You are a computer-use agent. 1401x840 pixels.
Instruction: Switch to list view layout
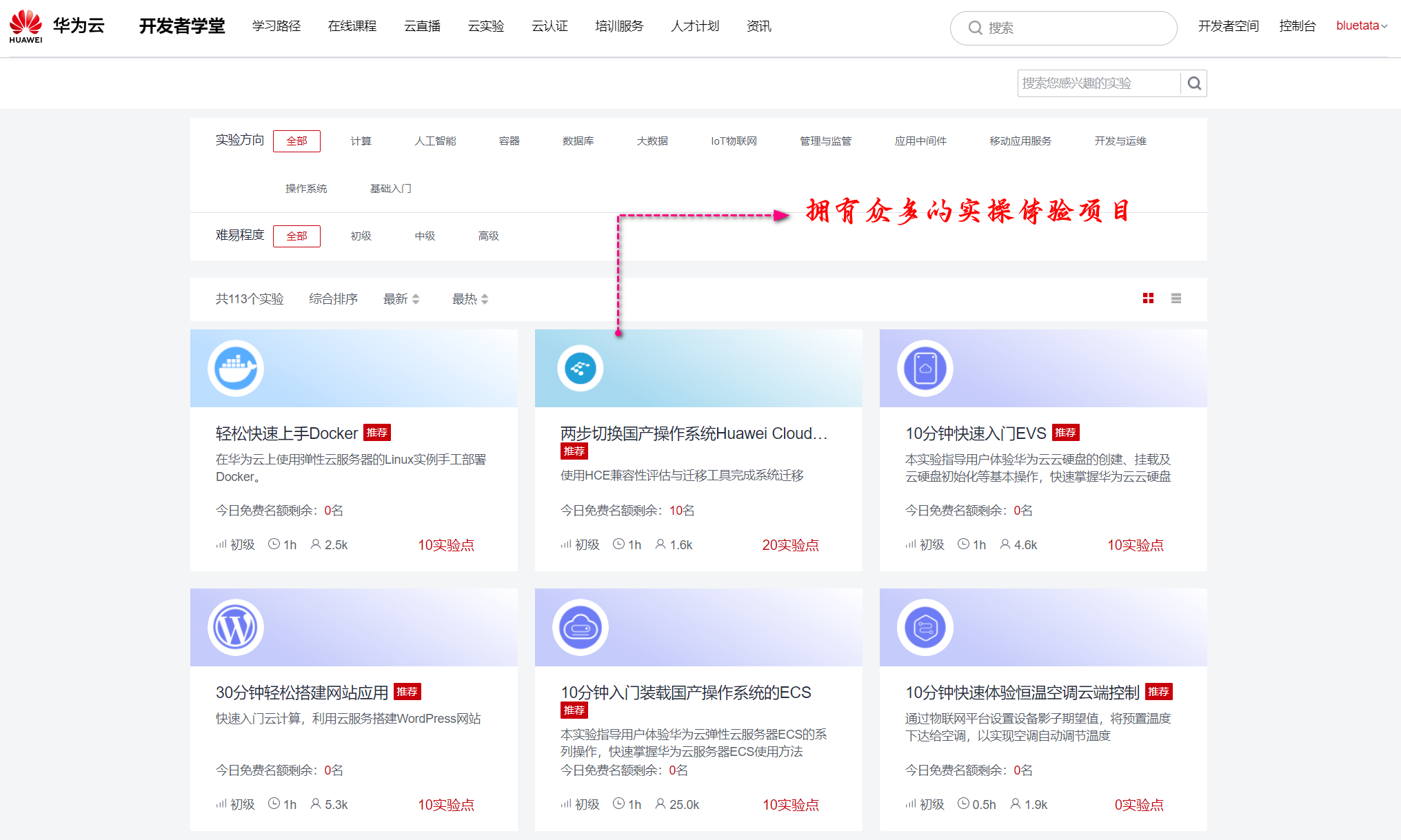click(x=1176, y=298)
